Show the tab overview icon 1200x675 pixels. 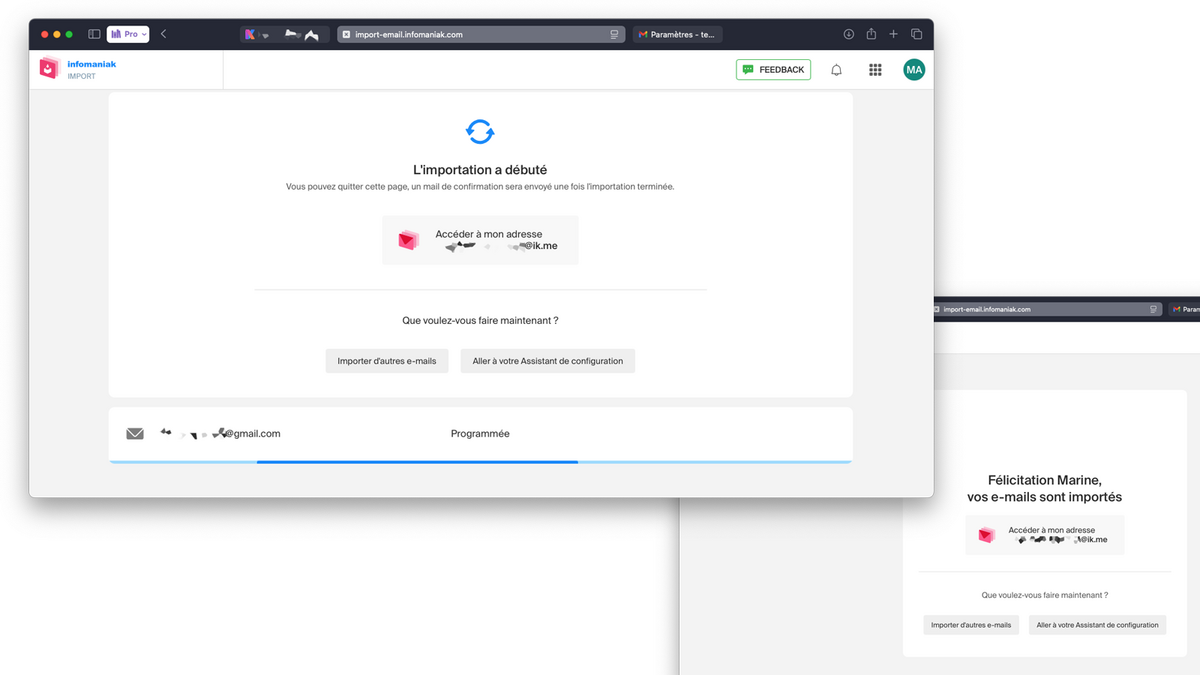coord(916,34)
